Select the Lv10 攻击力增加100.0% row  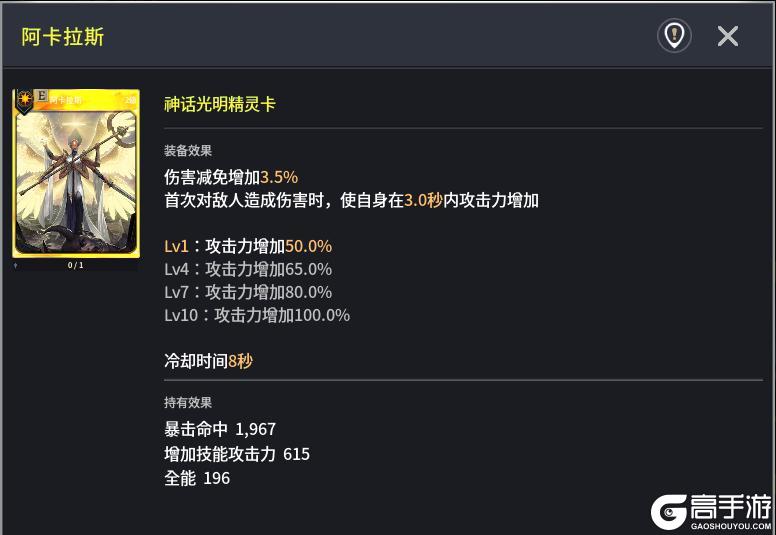(257, 315)
